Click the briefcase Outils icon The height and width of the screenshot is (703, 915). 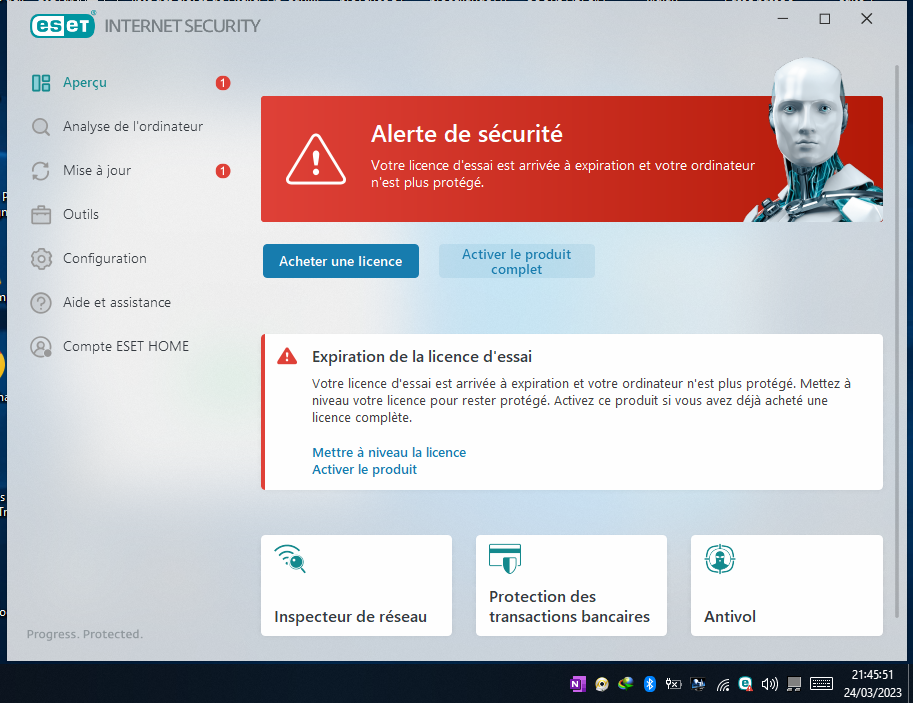41,215
